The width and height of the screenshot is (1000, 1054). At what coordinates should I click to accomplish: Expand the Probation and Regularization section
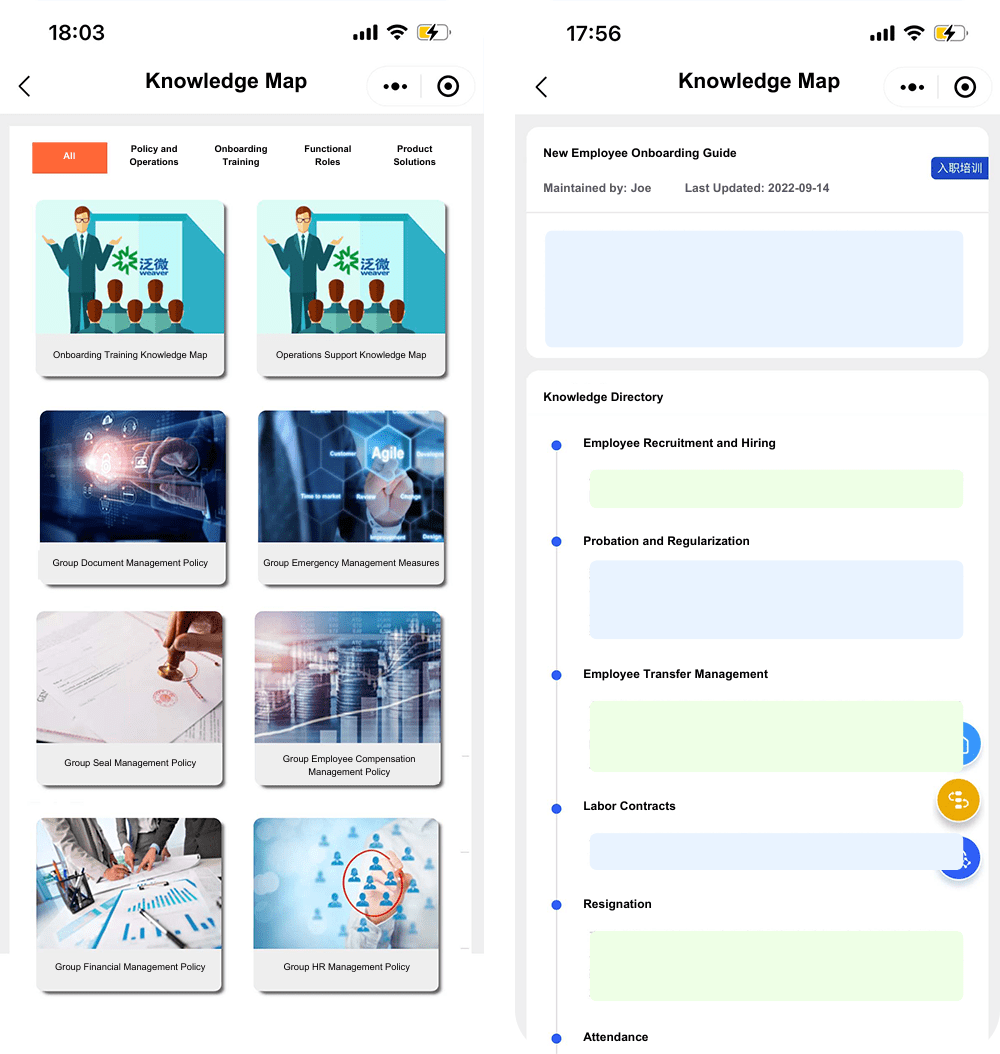click(666, 541)
